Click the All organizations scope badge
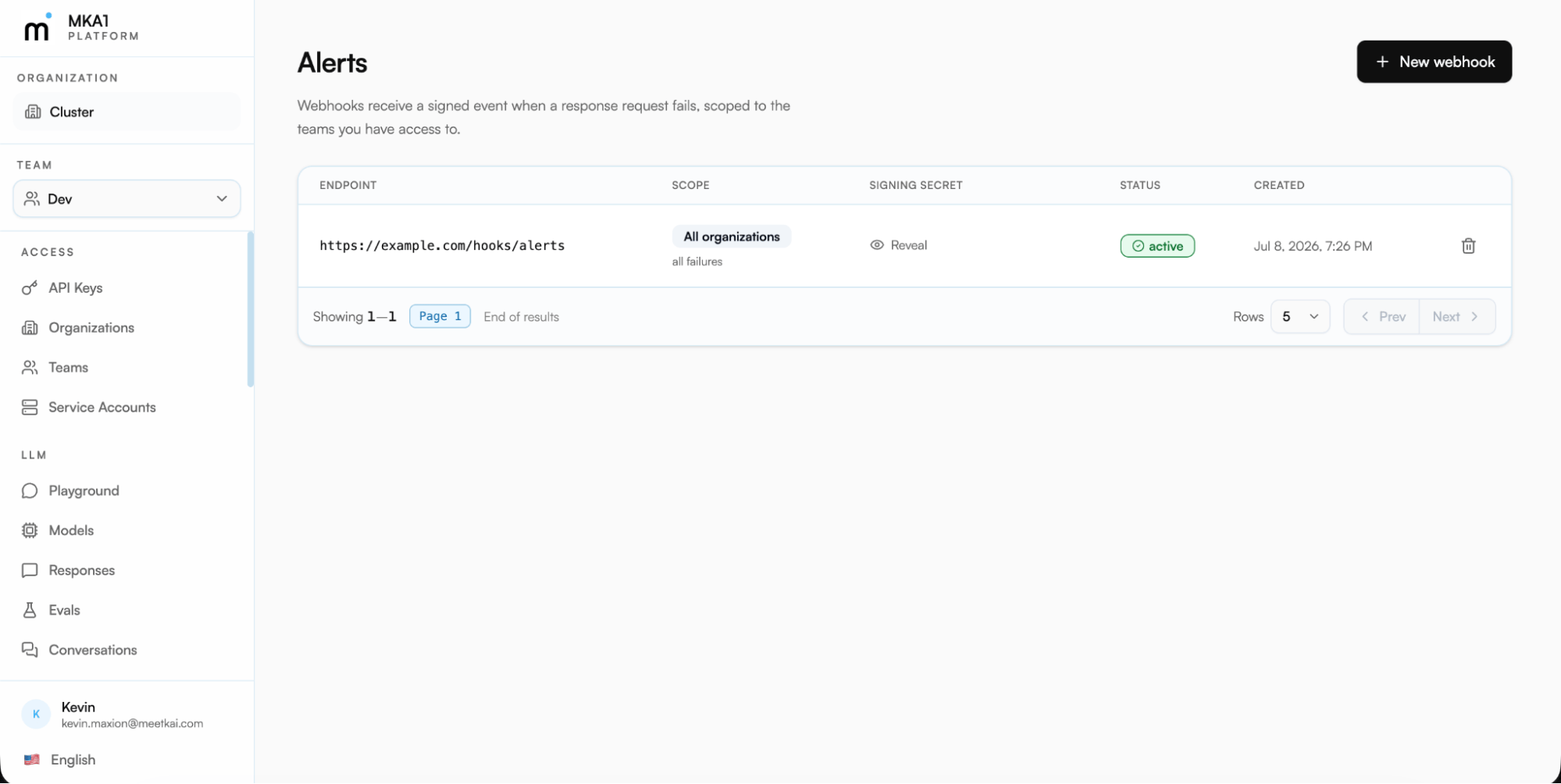This screenshot has height=784, width=1561. pos(732,237)
